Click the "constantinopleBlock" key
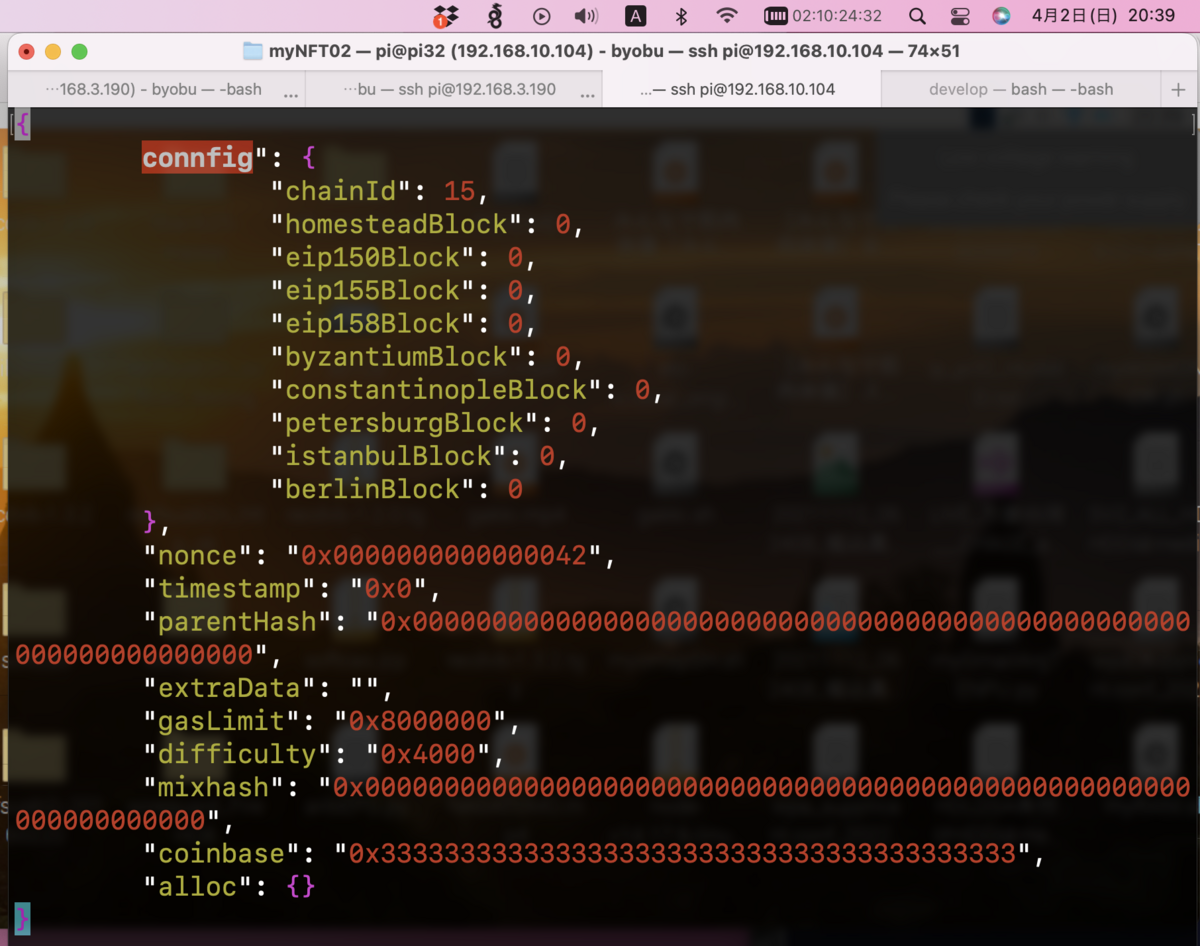 click(x=436, y=389)
